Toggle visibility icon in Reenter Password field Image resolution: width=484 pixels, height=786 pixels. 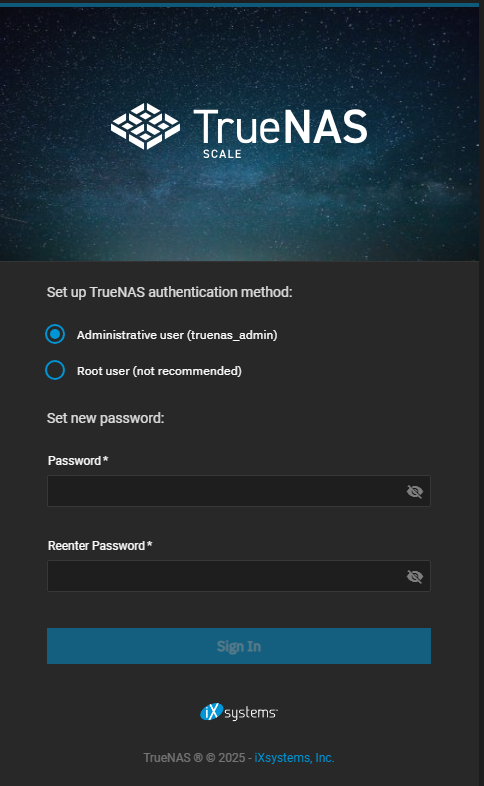pyautogui.click(x=415, y=576)
